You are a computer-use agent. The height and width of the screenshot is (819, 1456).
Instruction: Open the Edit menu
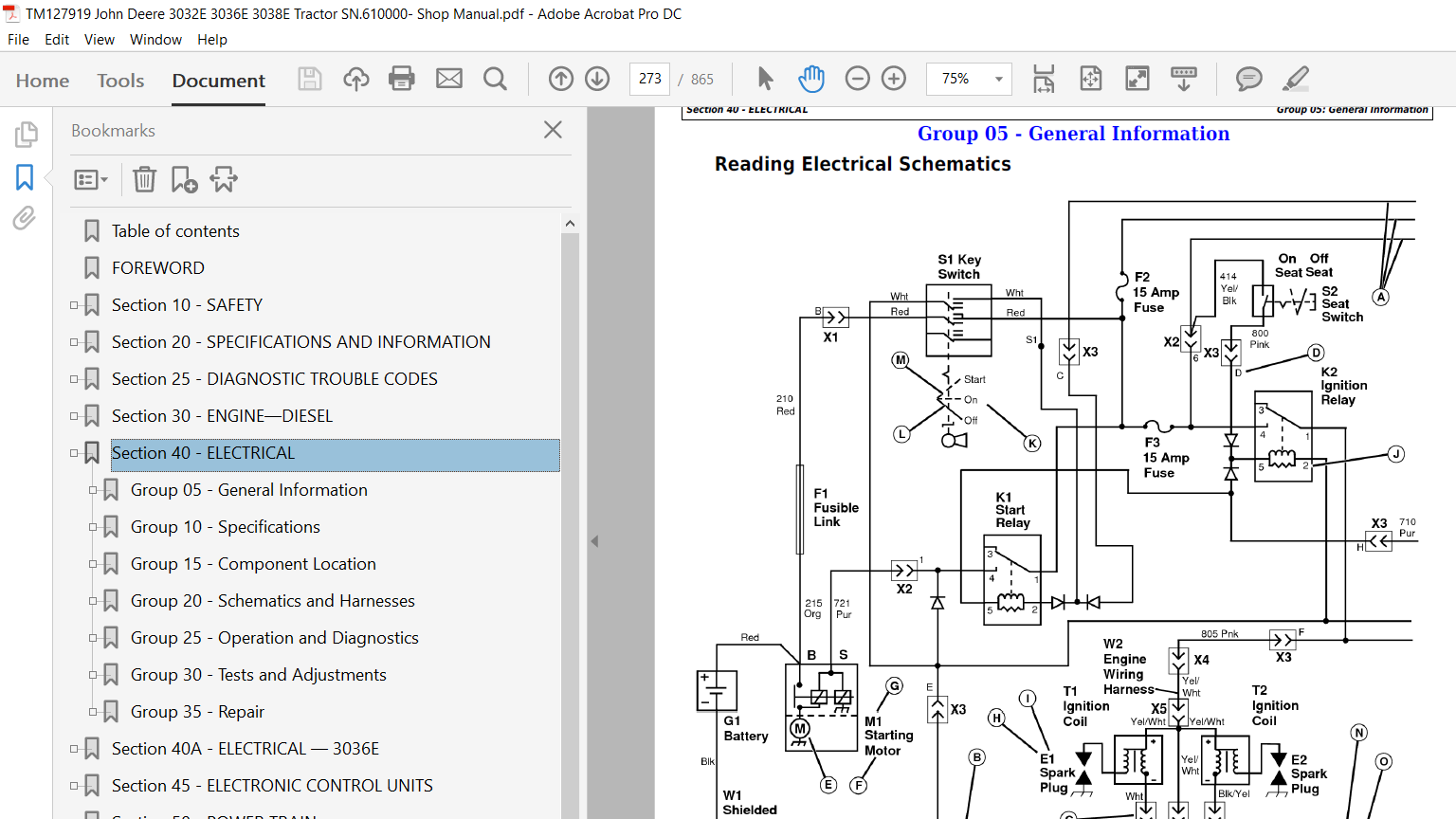(x=57, y=40)
